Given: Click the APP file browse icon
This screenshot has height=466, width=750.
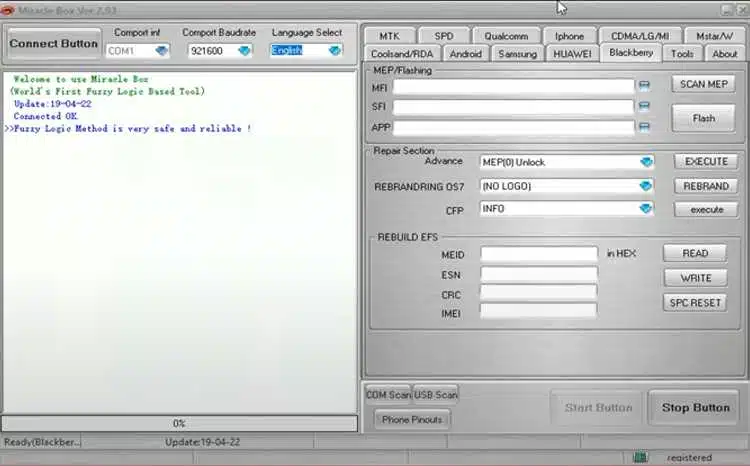Looking at the screenshot, I should (645, 127).
